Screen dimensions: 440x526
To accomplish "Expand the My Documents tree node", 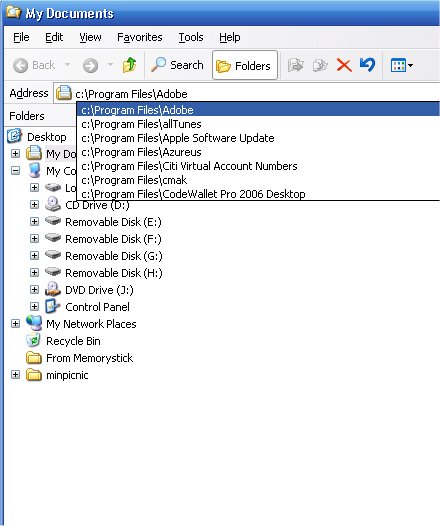I will point(15,154).
